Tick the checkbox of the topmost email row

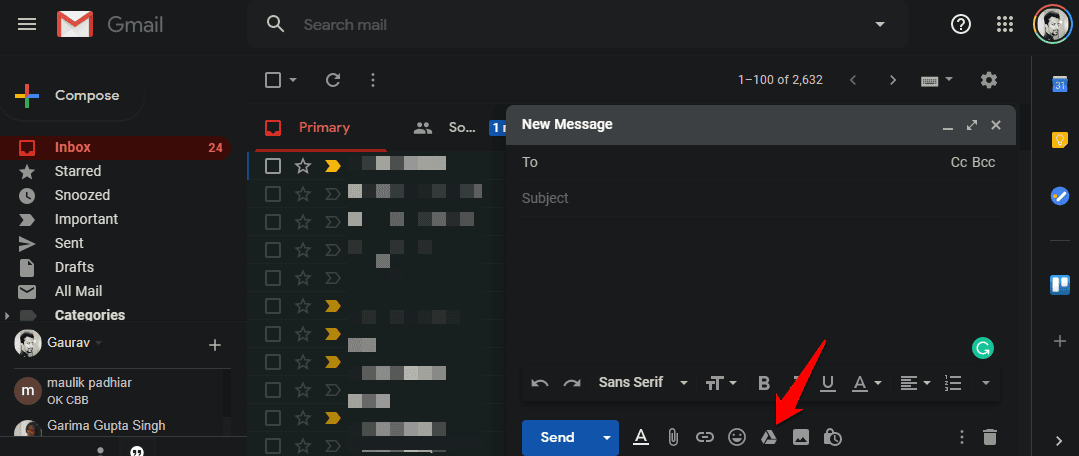273,166
